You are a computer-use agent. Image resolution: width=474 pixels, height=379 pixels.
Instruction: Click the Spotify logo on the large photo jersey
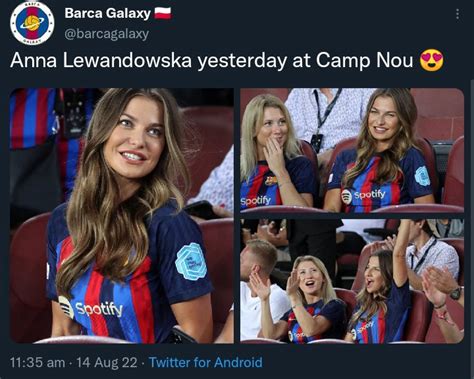[91, 308]
